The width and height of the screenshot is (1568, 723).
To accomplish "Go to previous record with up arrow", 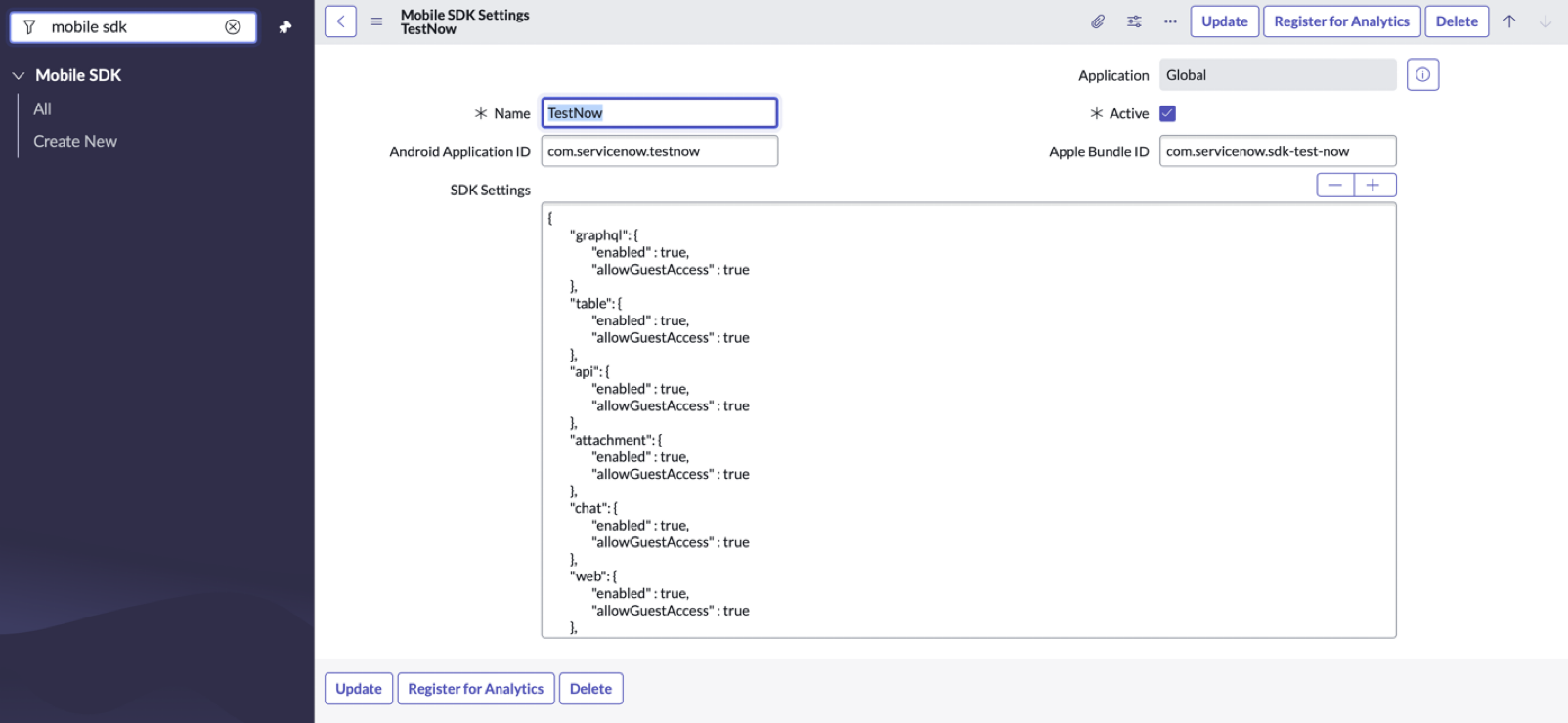I will click(1509, 21).
